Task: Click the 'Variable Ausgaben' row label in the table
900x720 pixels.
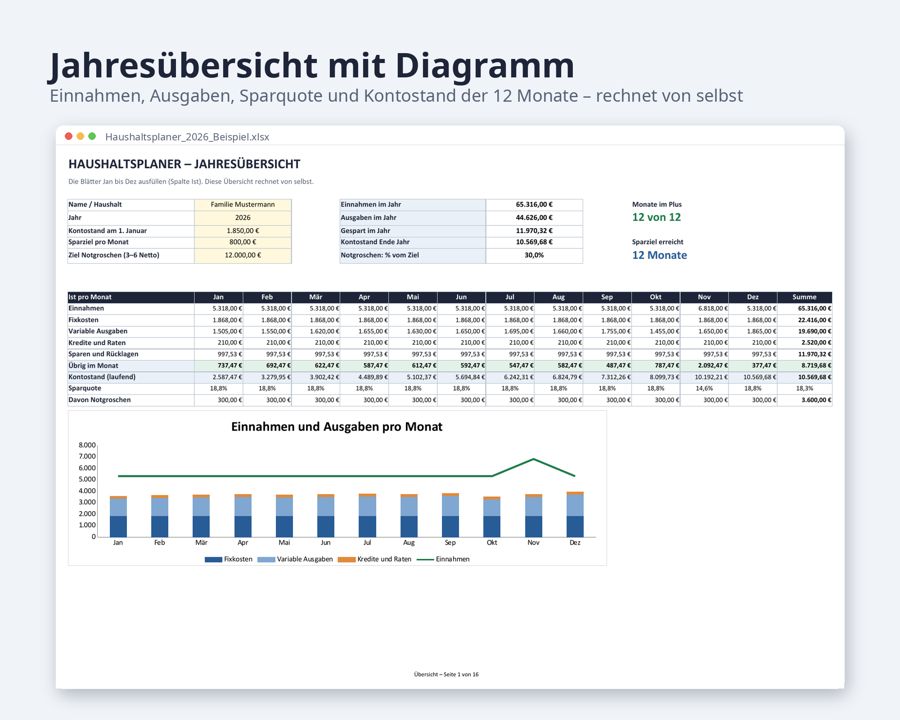Action: pyautogui.click(x=98, y=331)
